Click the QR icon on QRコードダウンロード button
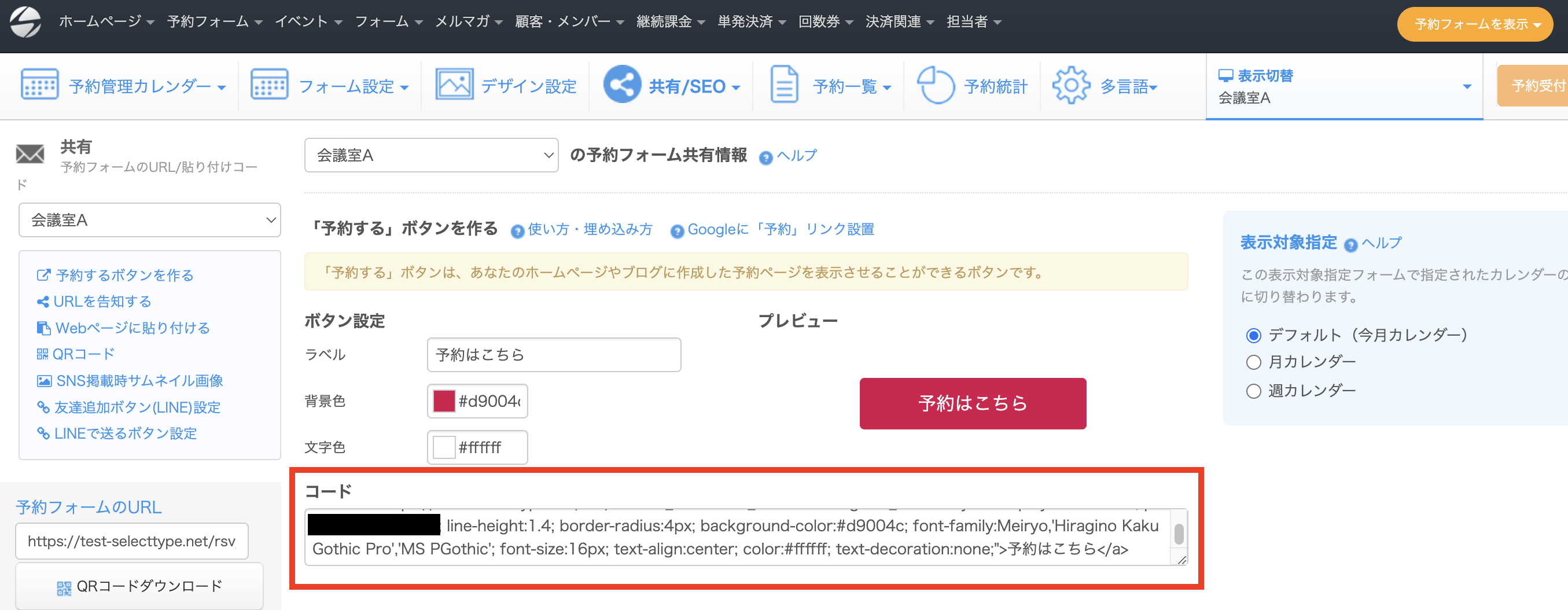This screenshot has height=610, width=1568. [64, 587]
